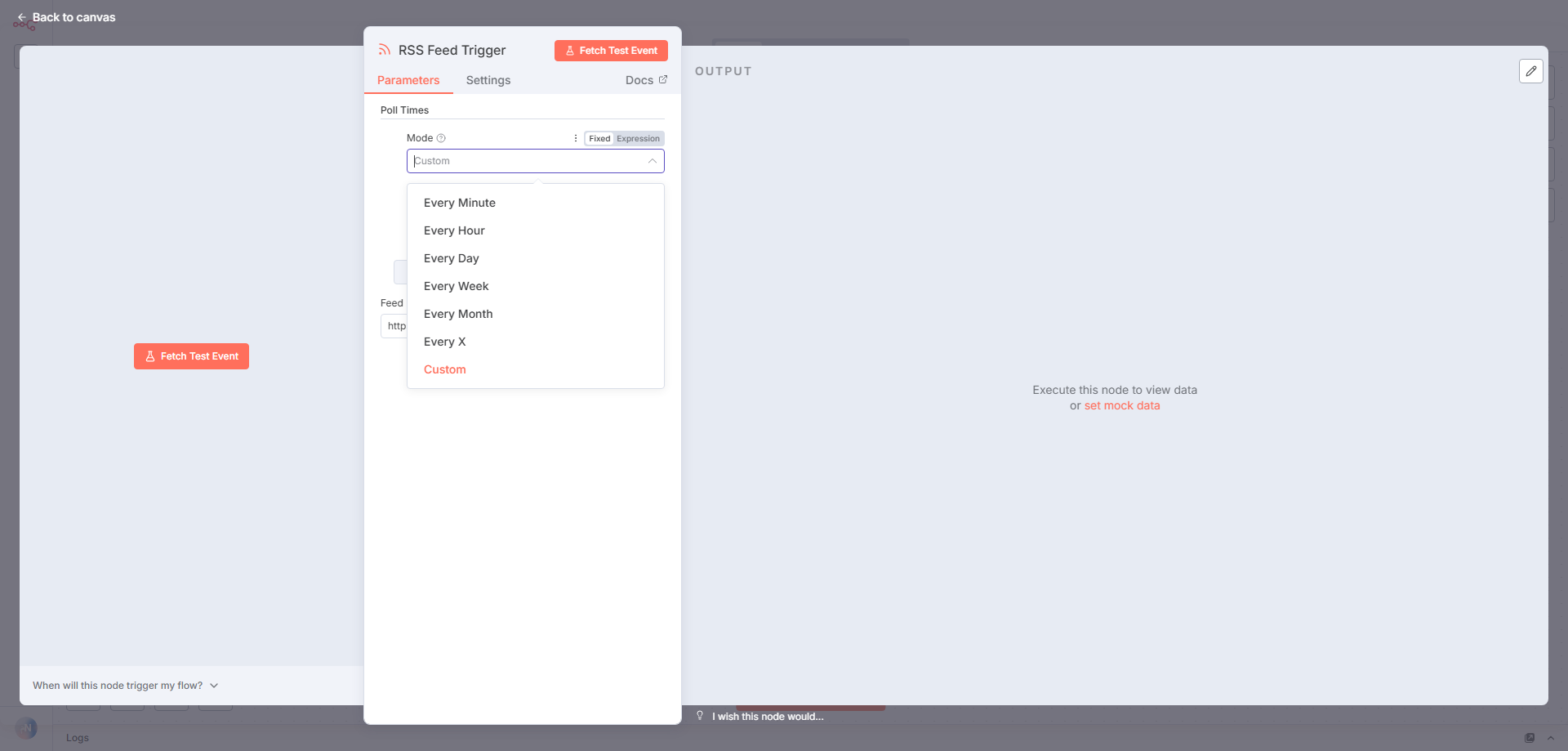Viewport: 1568px width, 751px height.
Task: Expand the Logs panel with the chevron
Action: coord(1550,737)
